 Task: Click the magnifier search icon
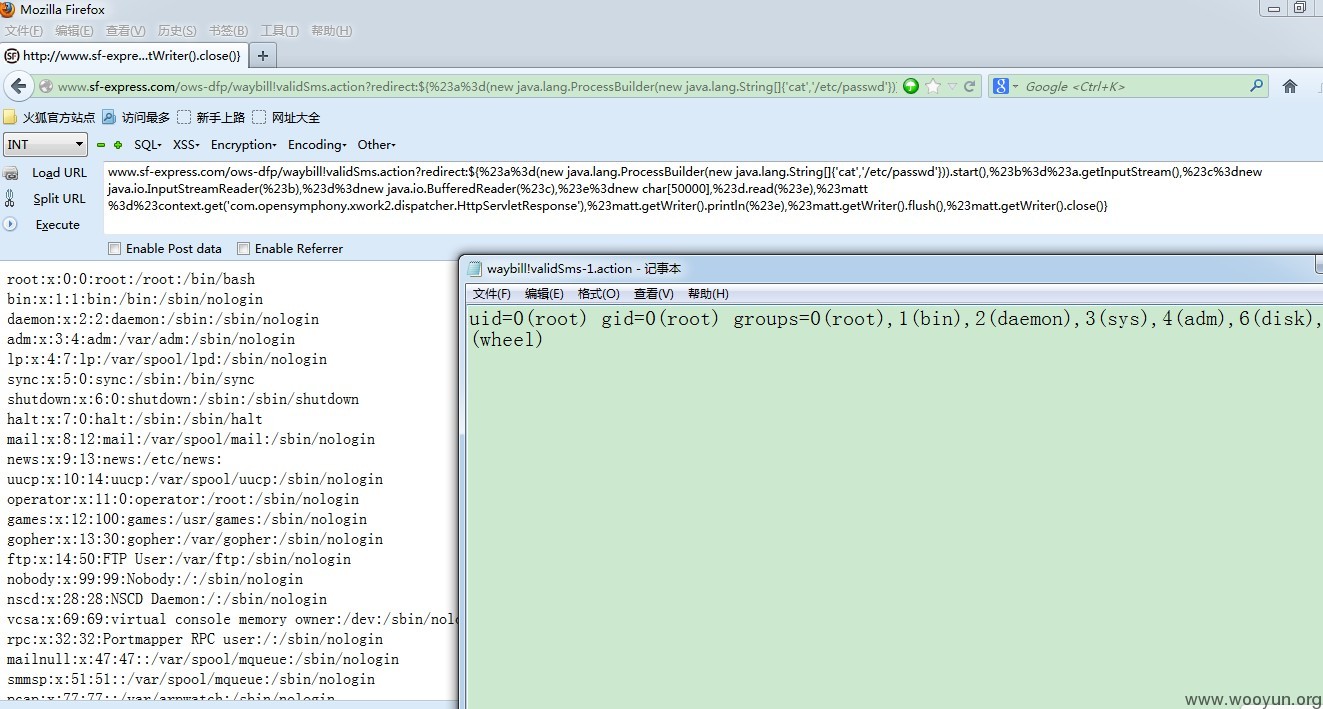tap(1257, 86)
